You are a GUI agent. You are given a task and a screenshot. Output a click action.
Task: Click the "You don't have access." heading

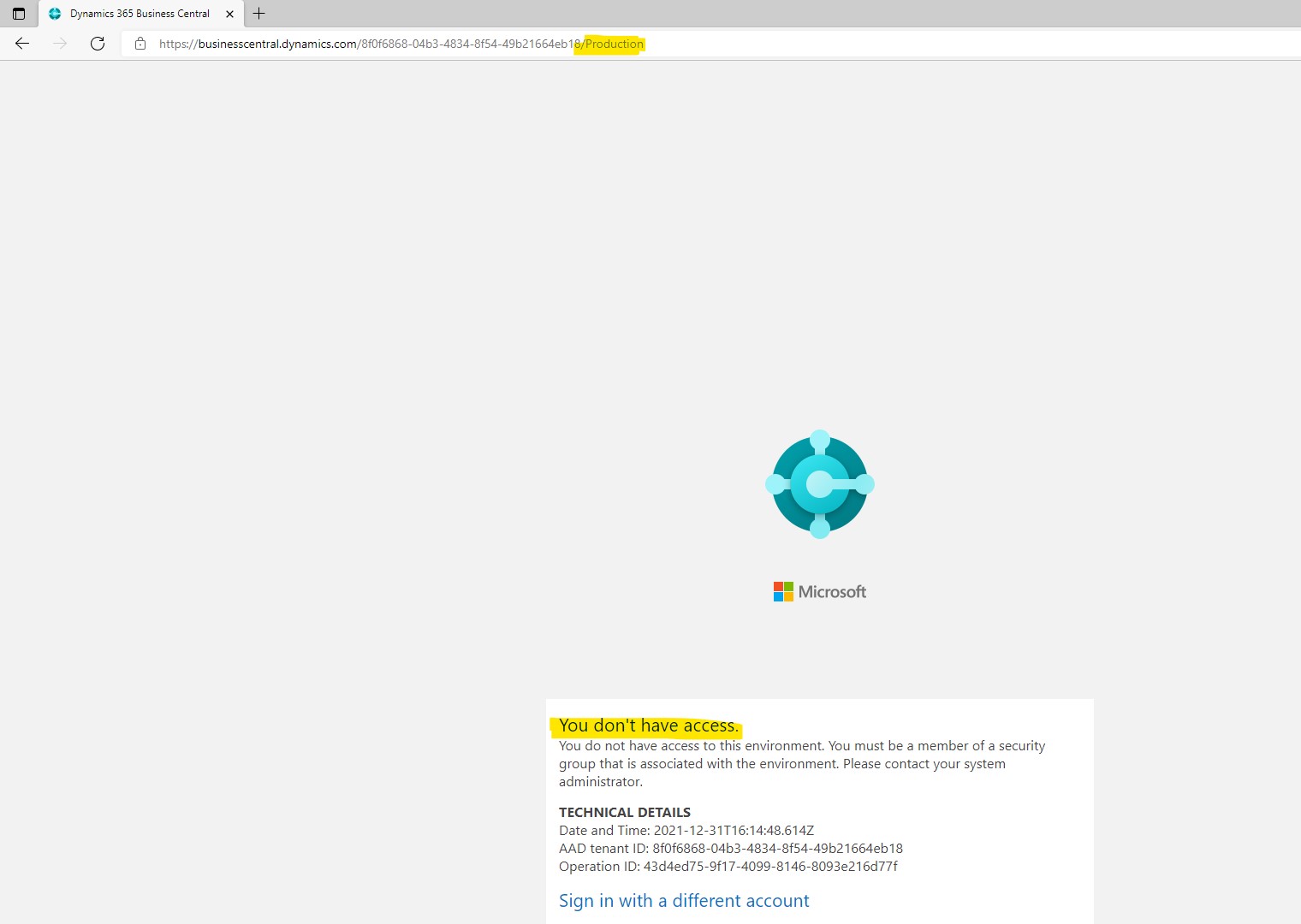tap(648, 726)
